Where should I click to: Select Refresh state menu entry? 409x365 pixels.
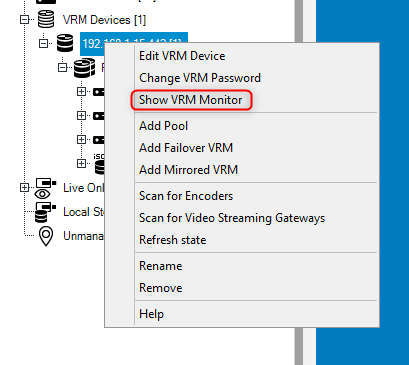click(x=172, y=240)
